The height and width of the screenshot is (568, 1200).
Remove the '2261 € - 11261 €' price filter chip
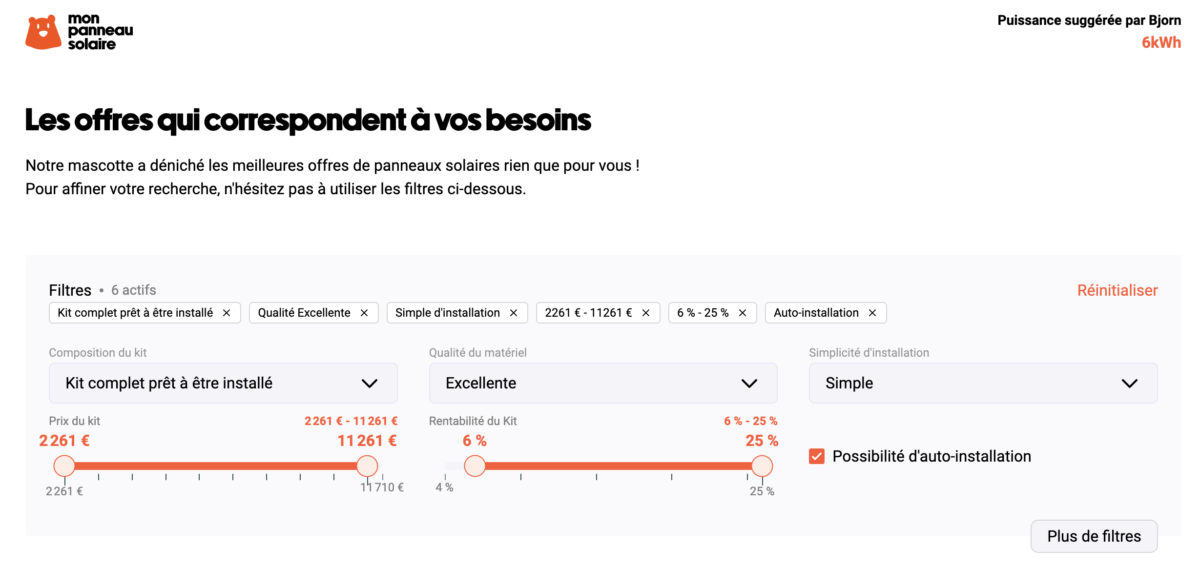[645, 313]
